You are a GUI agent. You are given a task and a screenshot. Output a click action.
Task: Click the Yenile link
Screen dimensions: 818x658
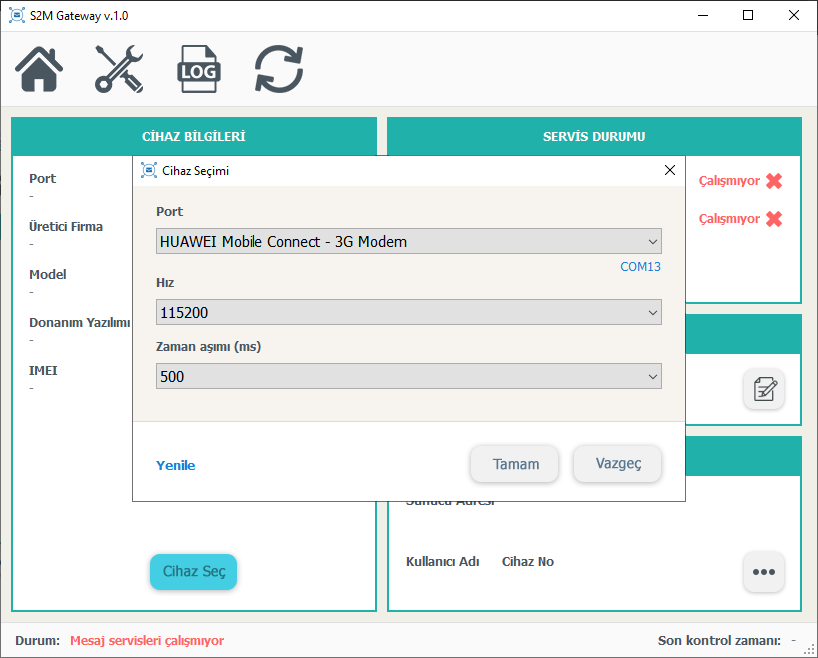pos(176,465)
